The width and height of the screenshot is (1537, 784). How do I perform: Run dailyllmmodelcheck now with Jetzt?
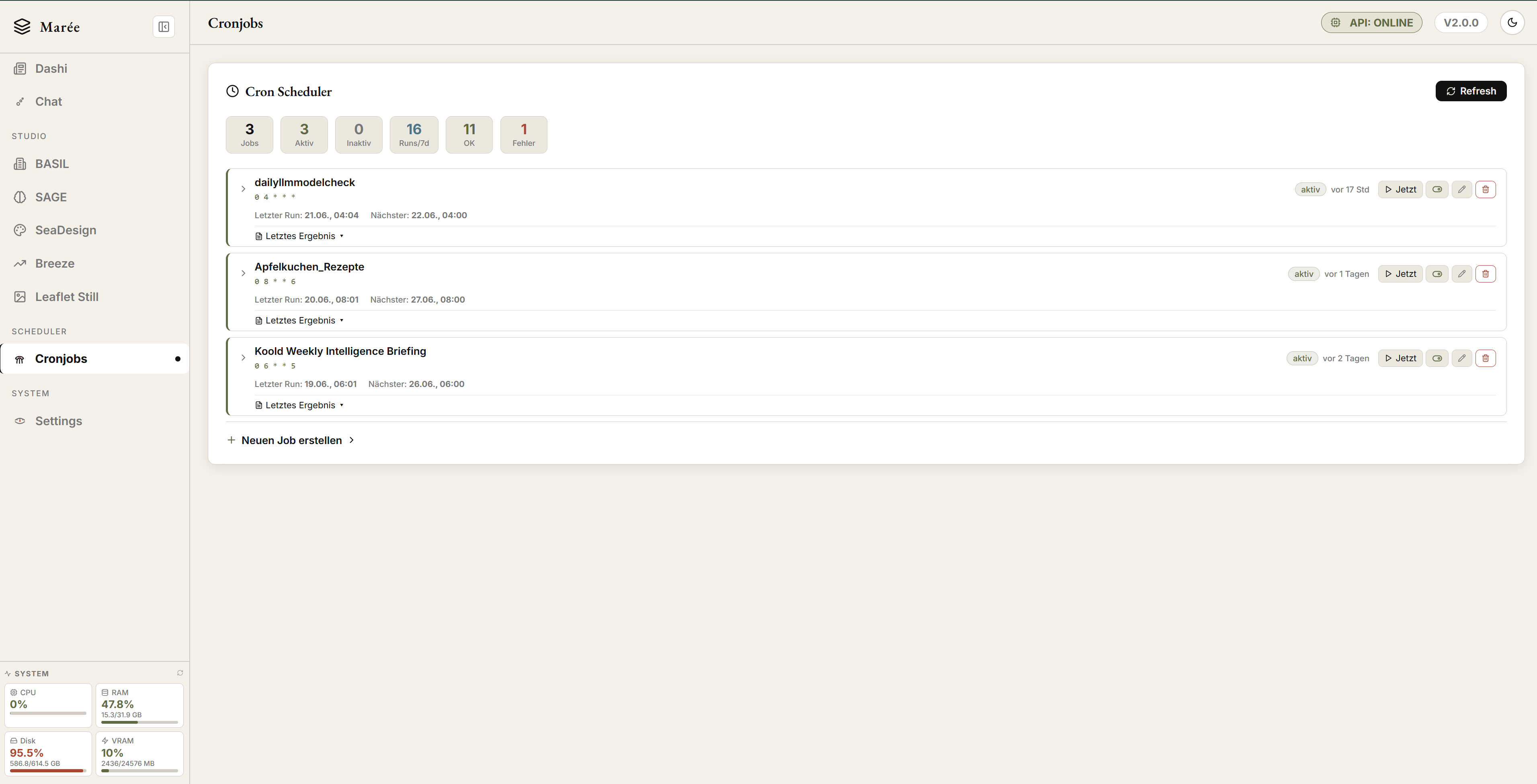point(1400,189)
